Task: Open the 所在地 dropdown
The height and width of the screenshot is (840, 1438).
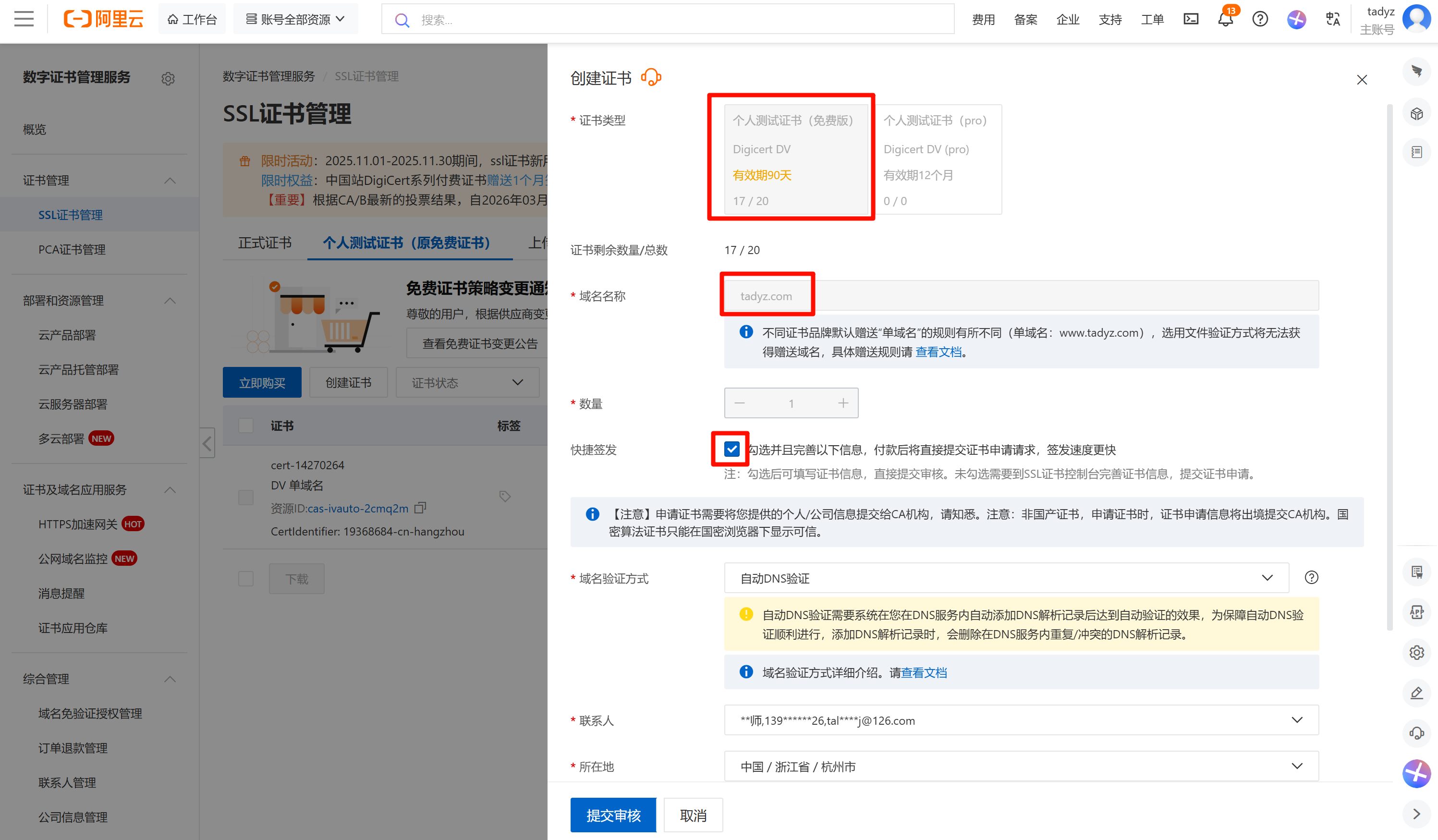Action: pos(1022,766)
